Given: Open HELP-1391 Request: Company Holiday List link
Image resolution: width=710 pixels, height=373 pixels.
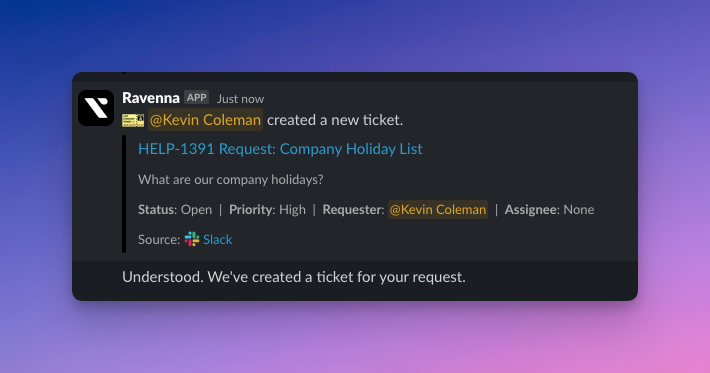Looking at the screenshot, I should click(280, 149).
